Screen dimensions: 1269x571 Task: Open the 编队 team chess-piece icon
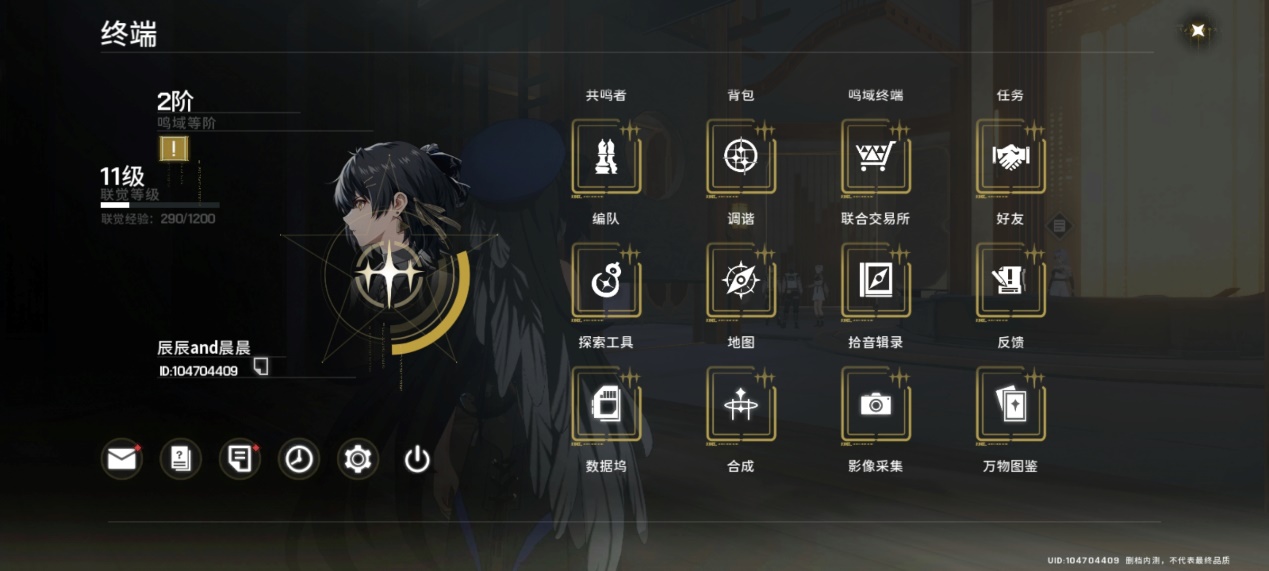coord(606,157)
